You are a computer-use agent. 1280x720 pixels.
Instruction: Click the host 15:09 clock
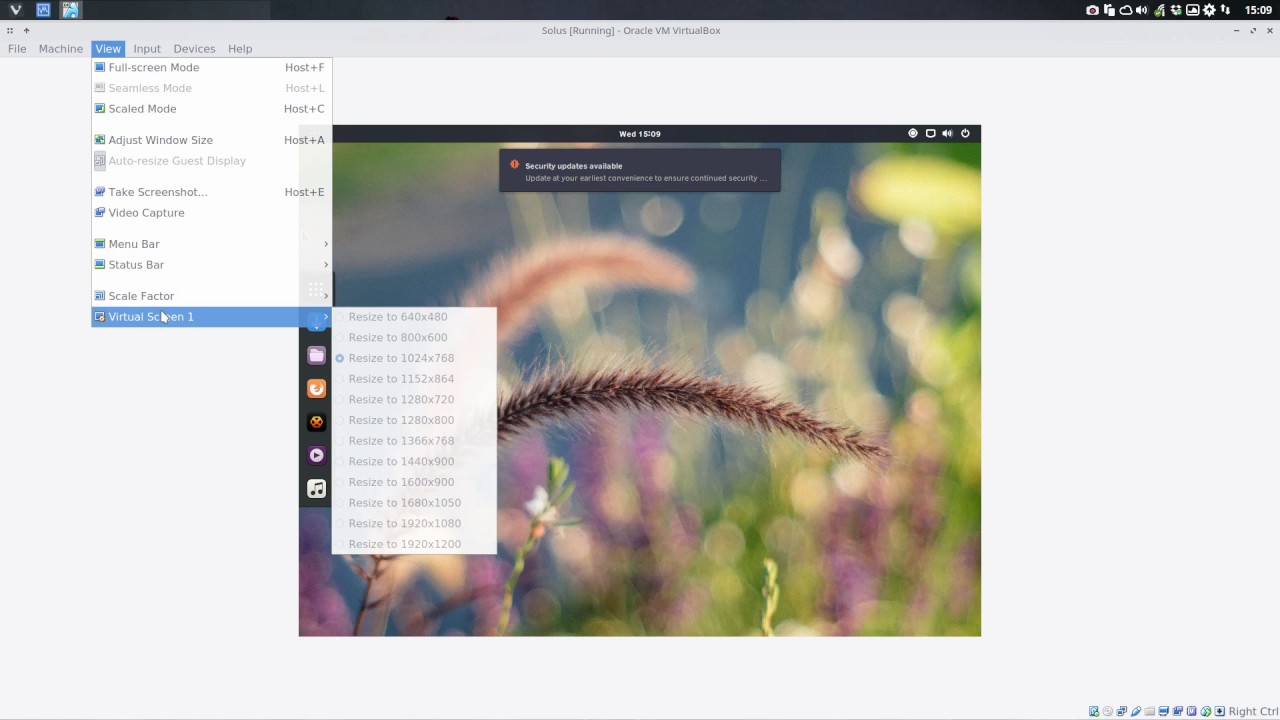(1258, 10)
